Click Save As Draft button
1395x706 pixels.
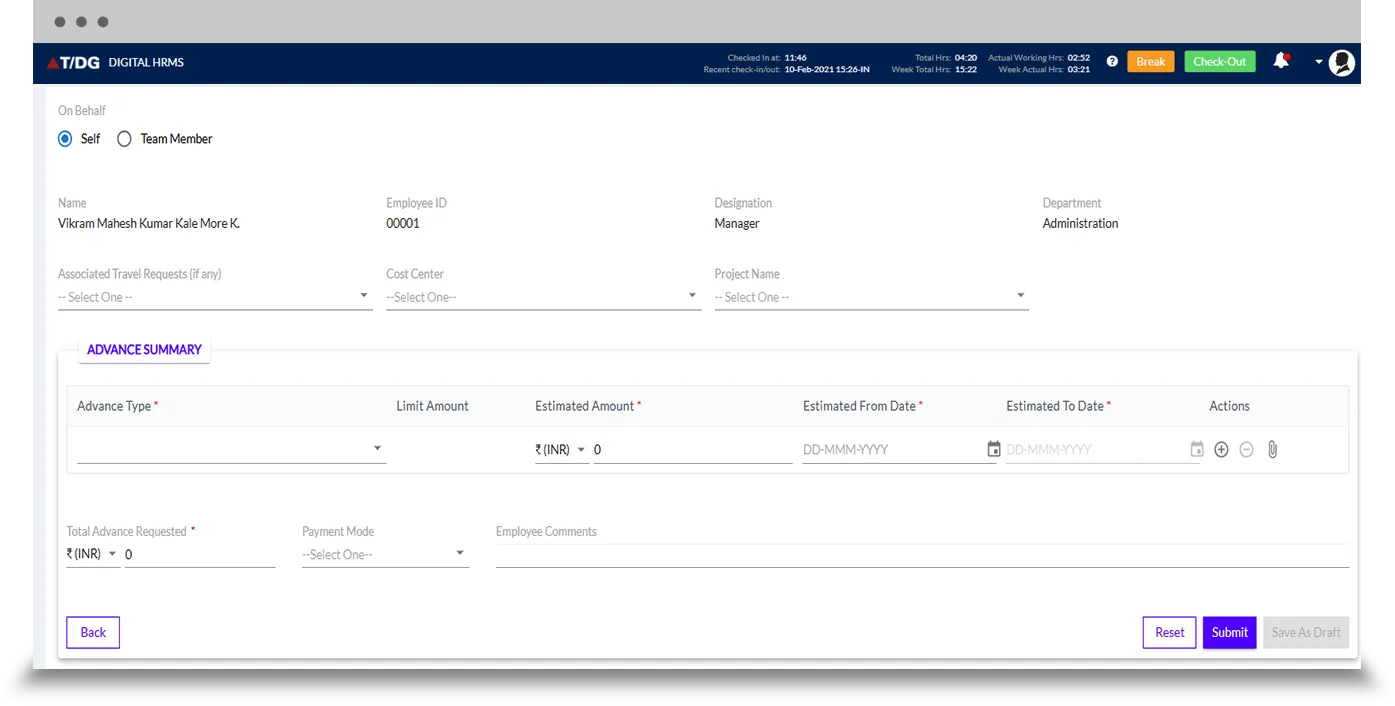(x=1306, y=632)
